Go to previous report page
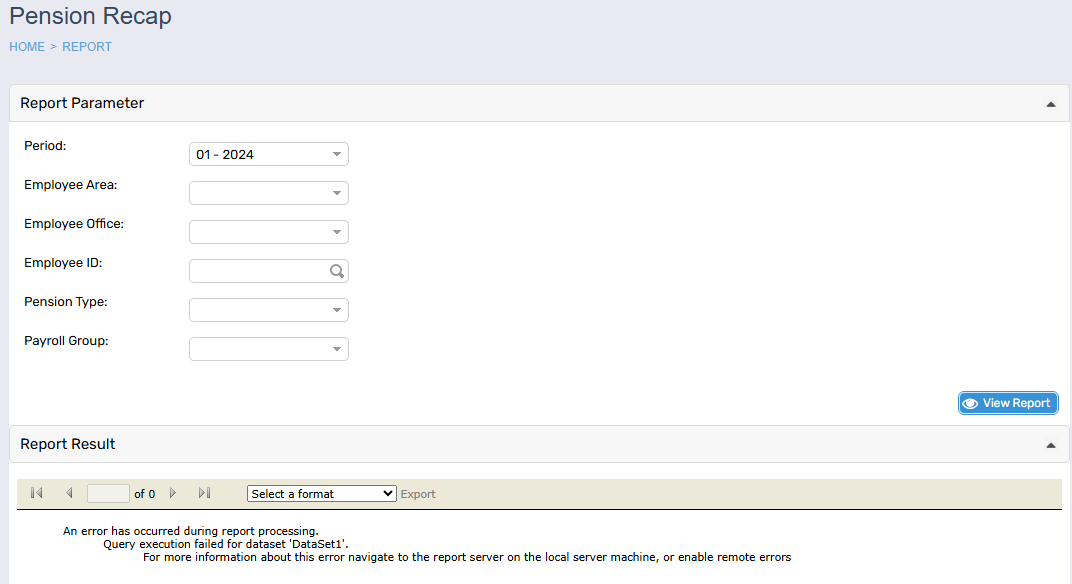This screenshot has width=1072, height=584. [69, 493]
